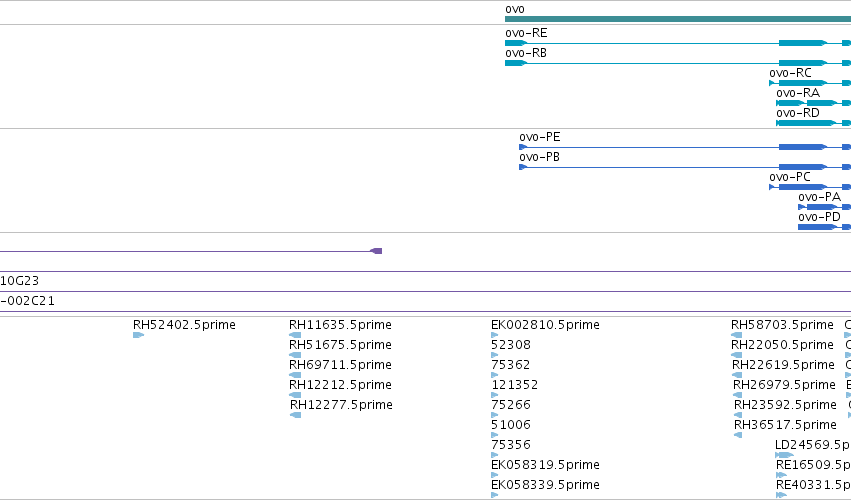
Task: Click the ovo-RA transcript label
Action: coord(798,93)
